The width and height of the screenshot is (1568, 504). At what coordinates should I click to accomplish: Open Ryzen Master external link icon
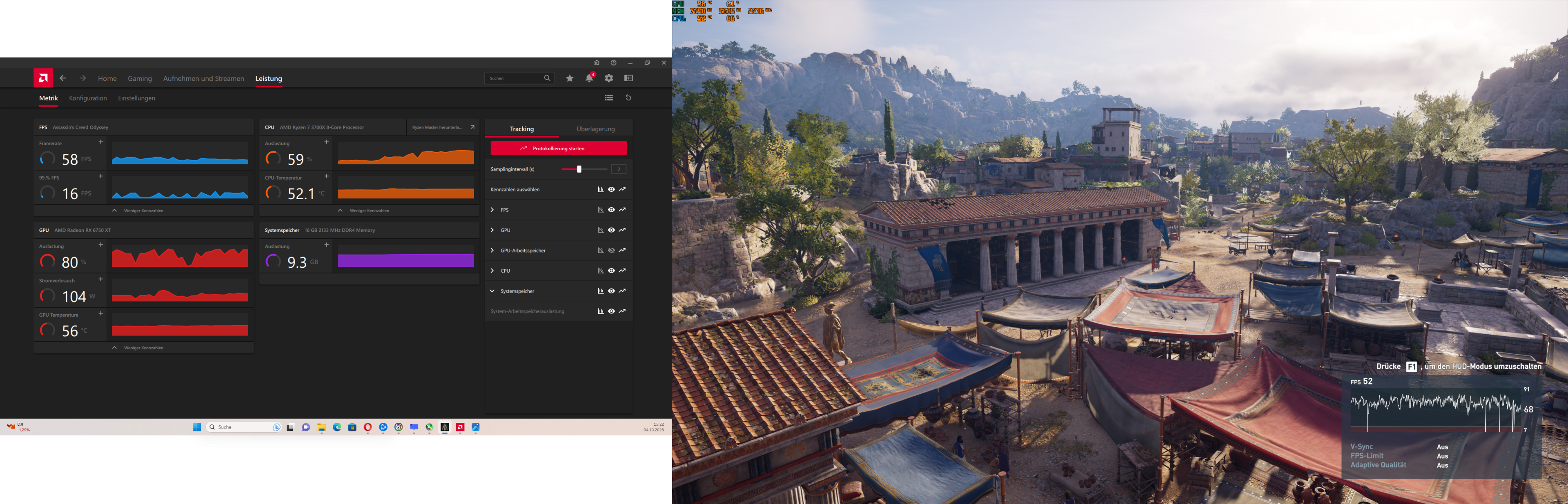(x=472, y=127)
